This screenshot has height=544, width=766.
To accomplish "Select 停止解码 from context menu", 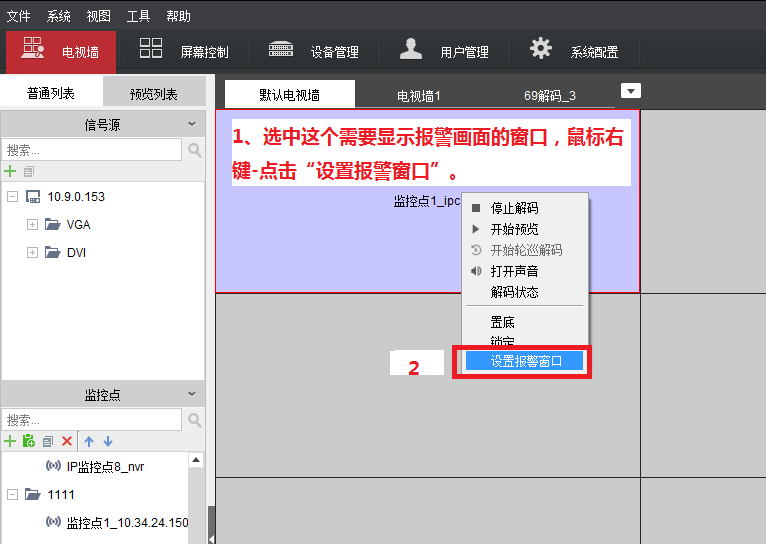I will point(514,208).
